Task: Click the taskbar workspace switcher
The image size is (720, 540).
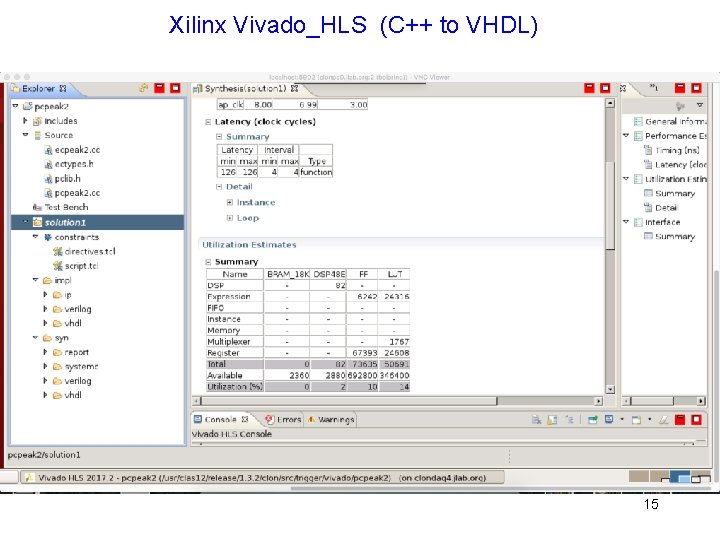Action: (x=670, y=477)
